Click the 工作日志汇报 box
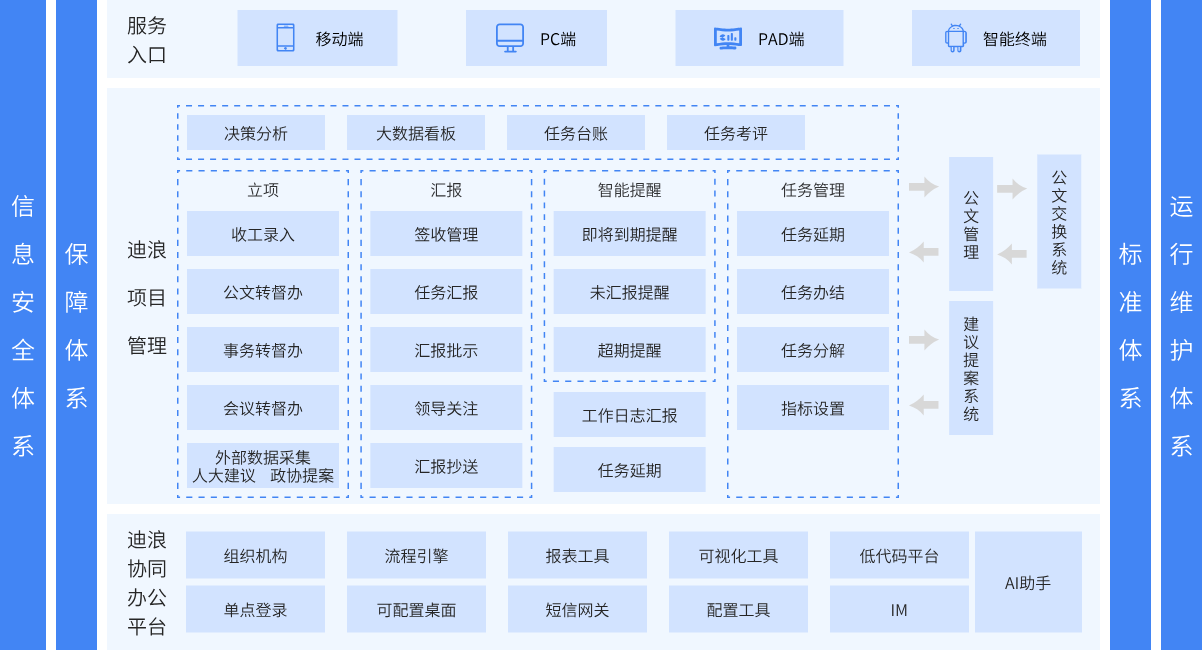The height and width of the screenshot is (650, 1202). pyautogui.click(x=629, y=415)
